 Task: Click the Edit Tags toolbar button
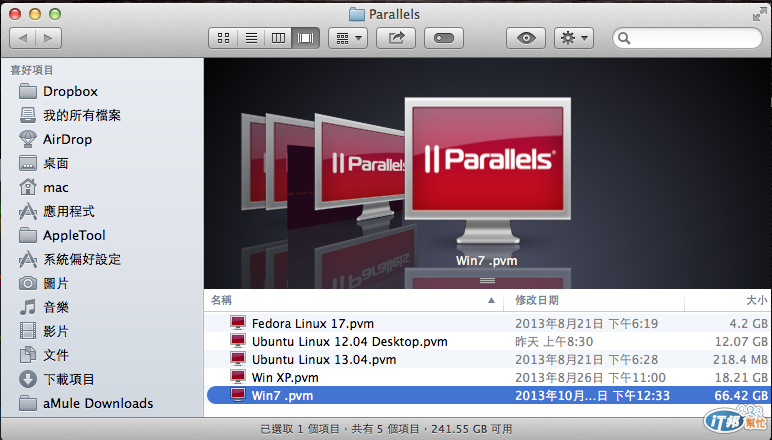(x=444, y=38)
